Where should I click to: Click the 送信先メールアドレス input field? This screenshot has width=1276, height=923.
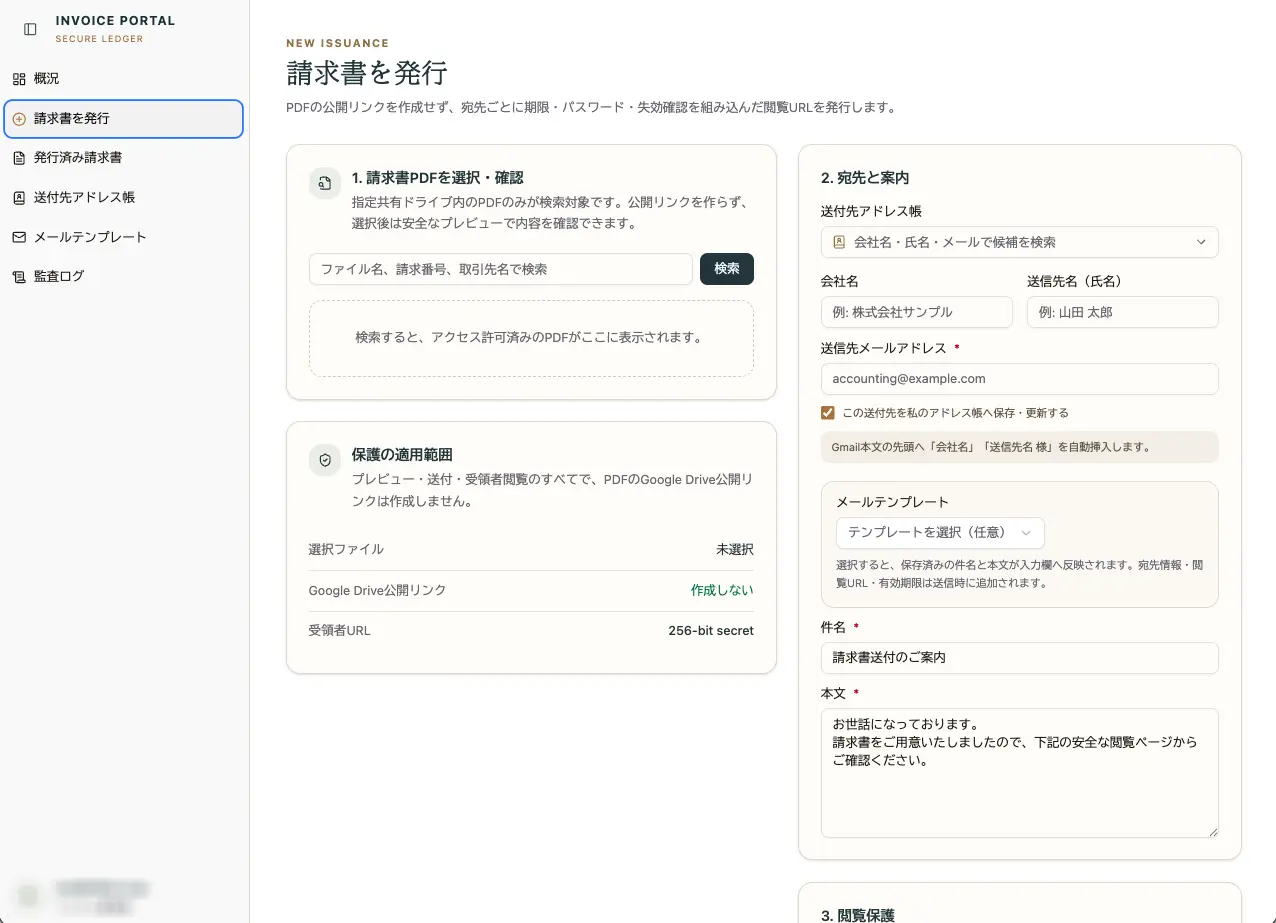pos(1019,379)
